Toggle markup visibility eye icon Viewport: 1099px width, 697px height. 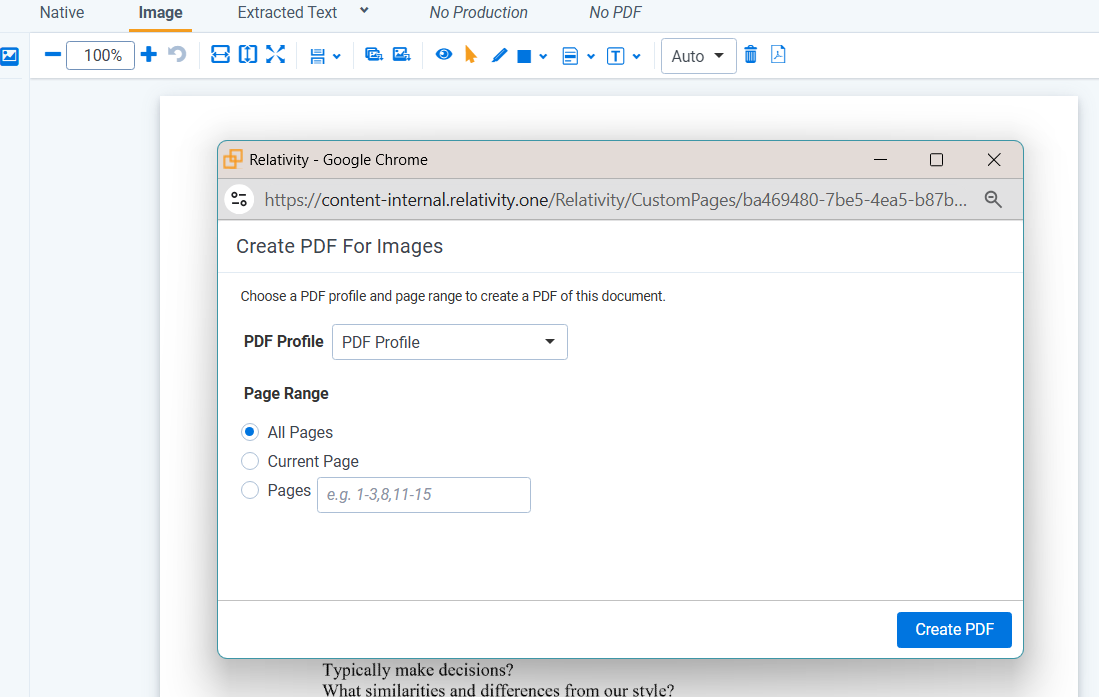pos(444,54)
